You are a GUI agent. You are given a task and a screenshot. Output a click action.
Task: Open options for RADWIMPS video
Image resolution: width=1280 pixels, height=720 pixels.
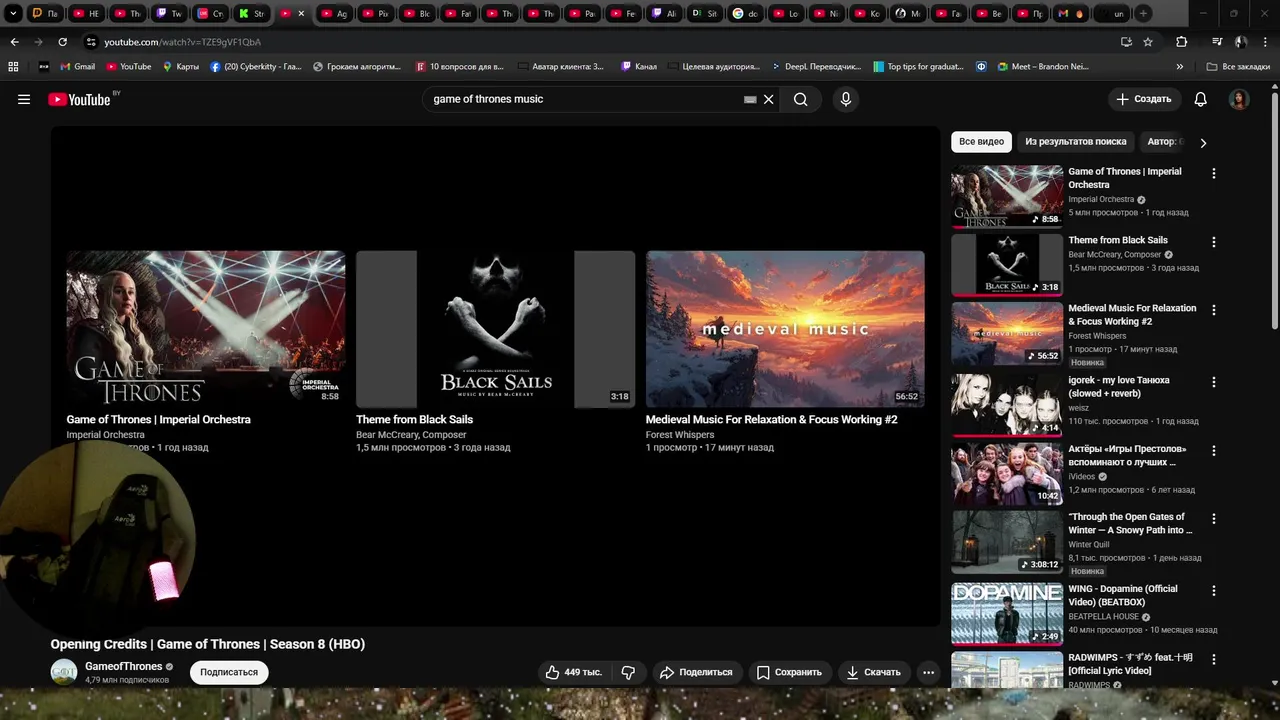pos(1214,659)
